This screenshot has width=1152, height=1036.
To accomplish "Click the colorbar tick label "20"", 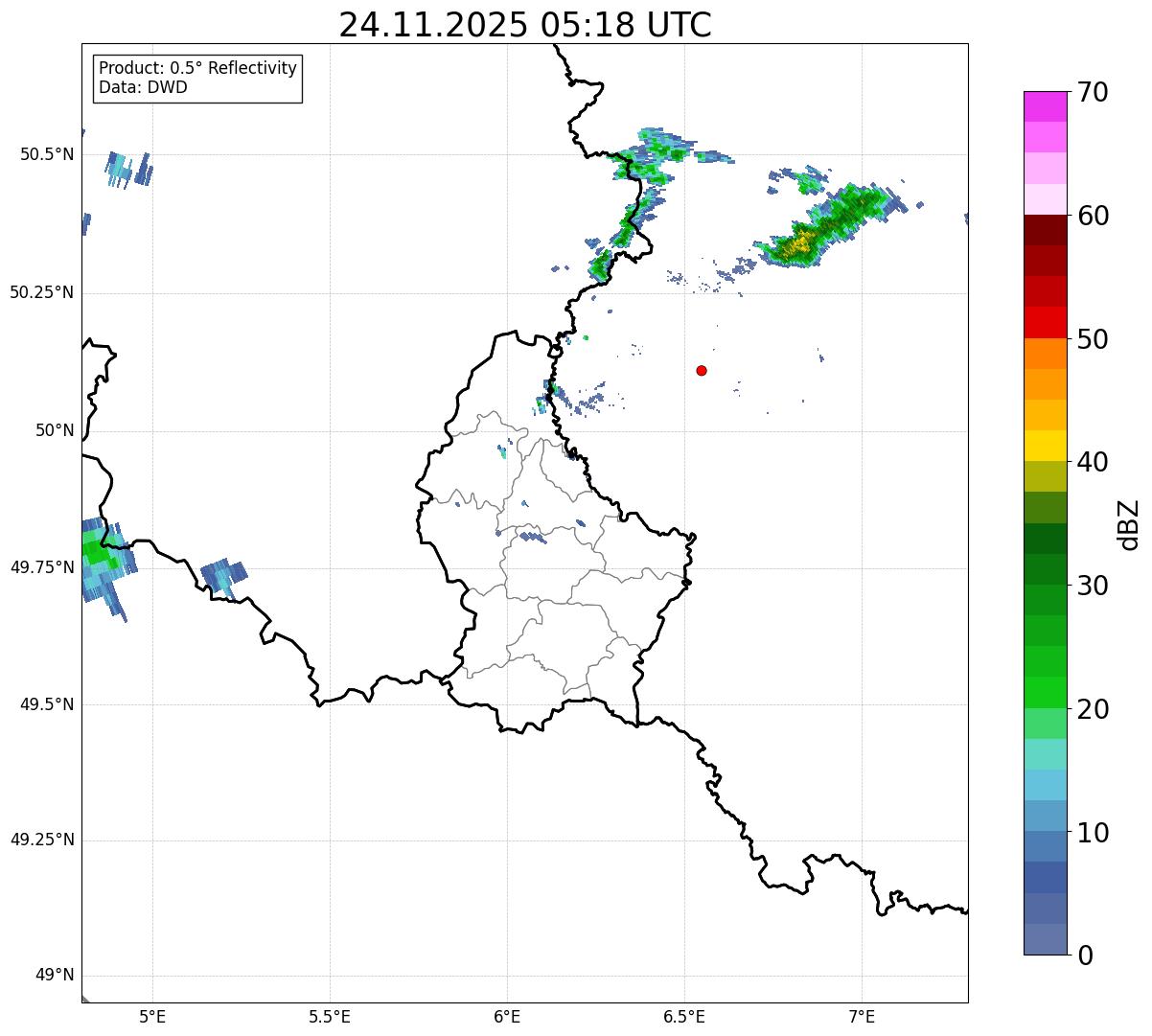I will coord(1093,709).
